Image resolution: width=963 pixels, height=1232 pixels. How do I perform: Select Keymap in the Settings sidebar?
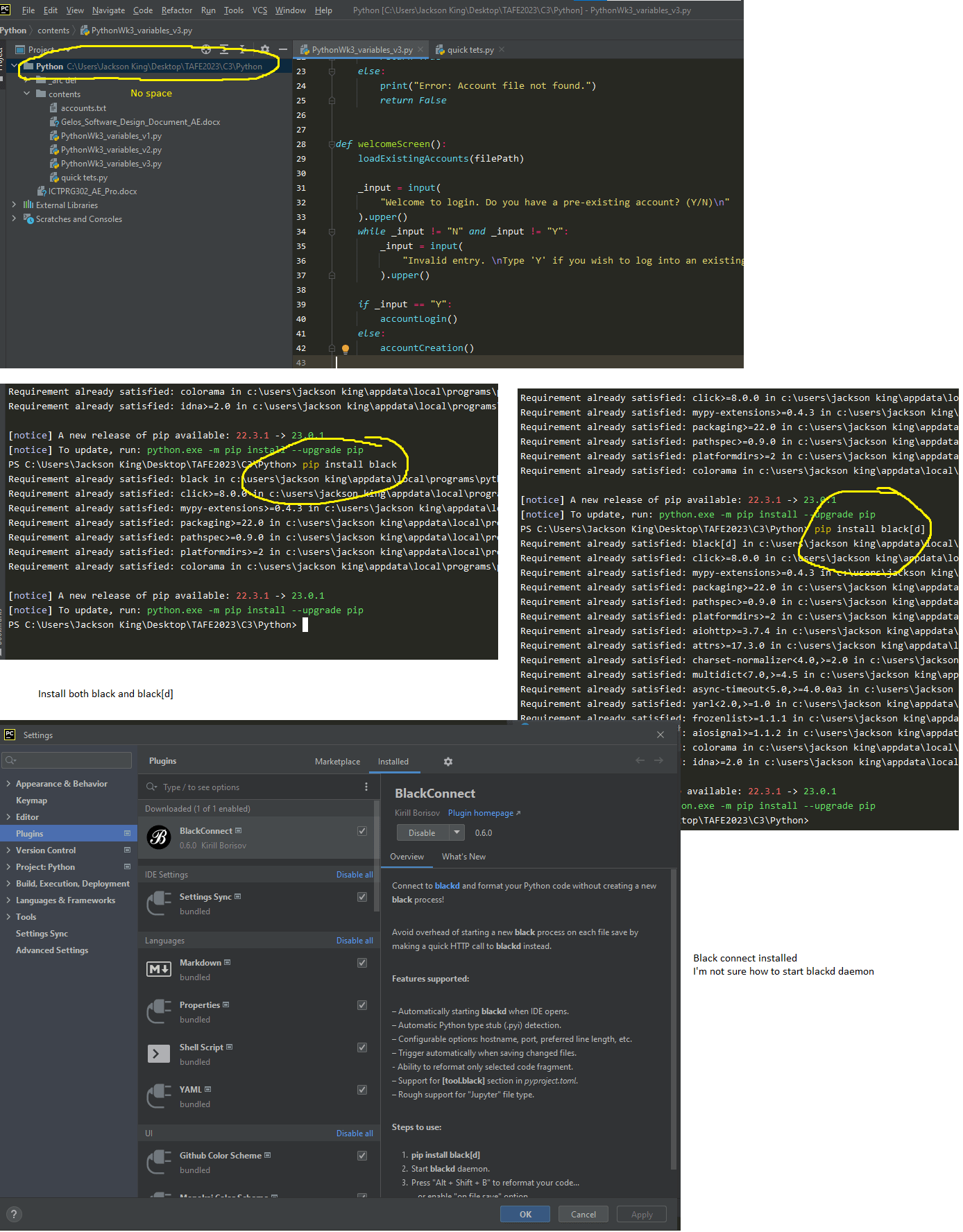(x=32, y=801)
